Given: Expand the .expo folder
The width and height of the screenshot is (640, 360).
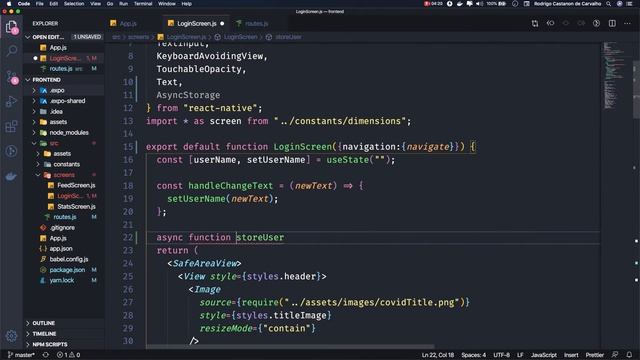Looking at the screenshot, I should tap(34, 91).
